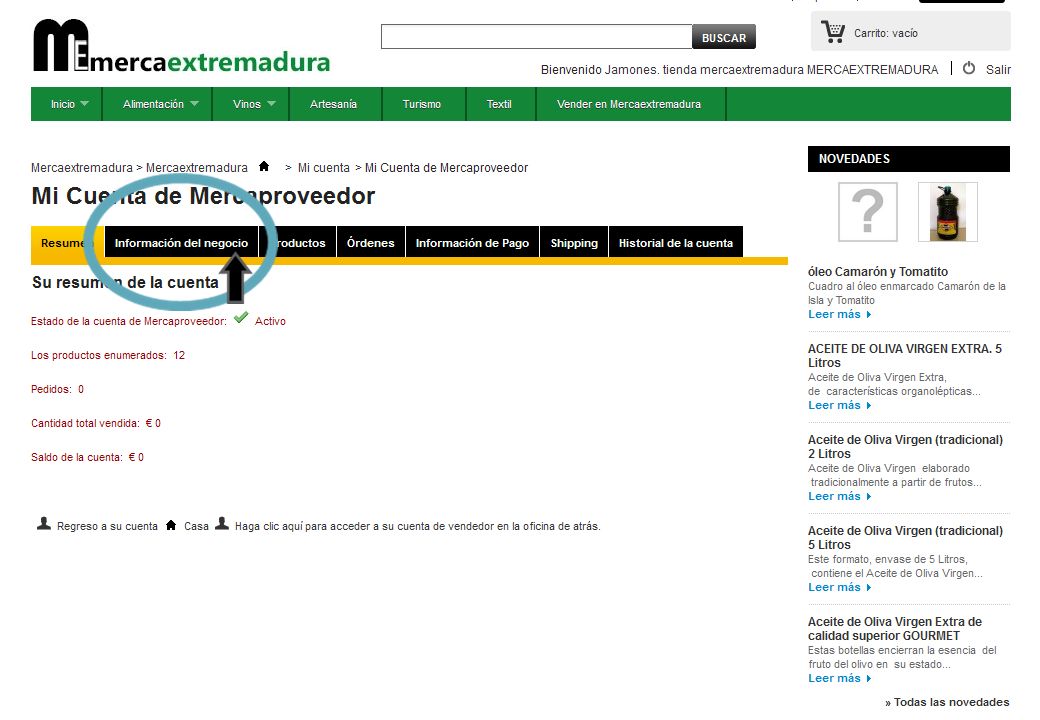Switch to the Órdenes tab
The image size is (1040, 720).
(371, 243)
